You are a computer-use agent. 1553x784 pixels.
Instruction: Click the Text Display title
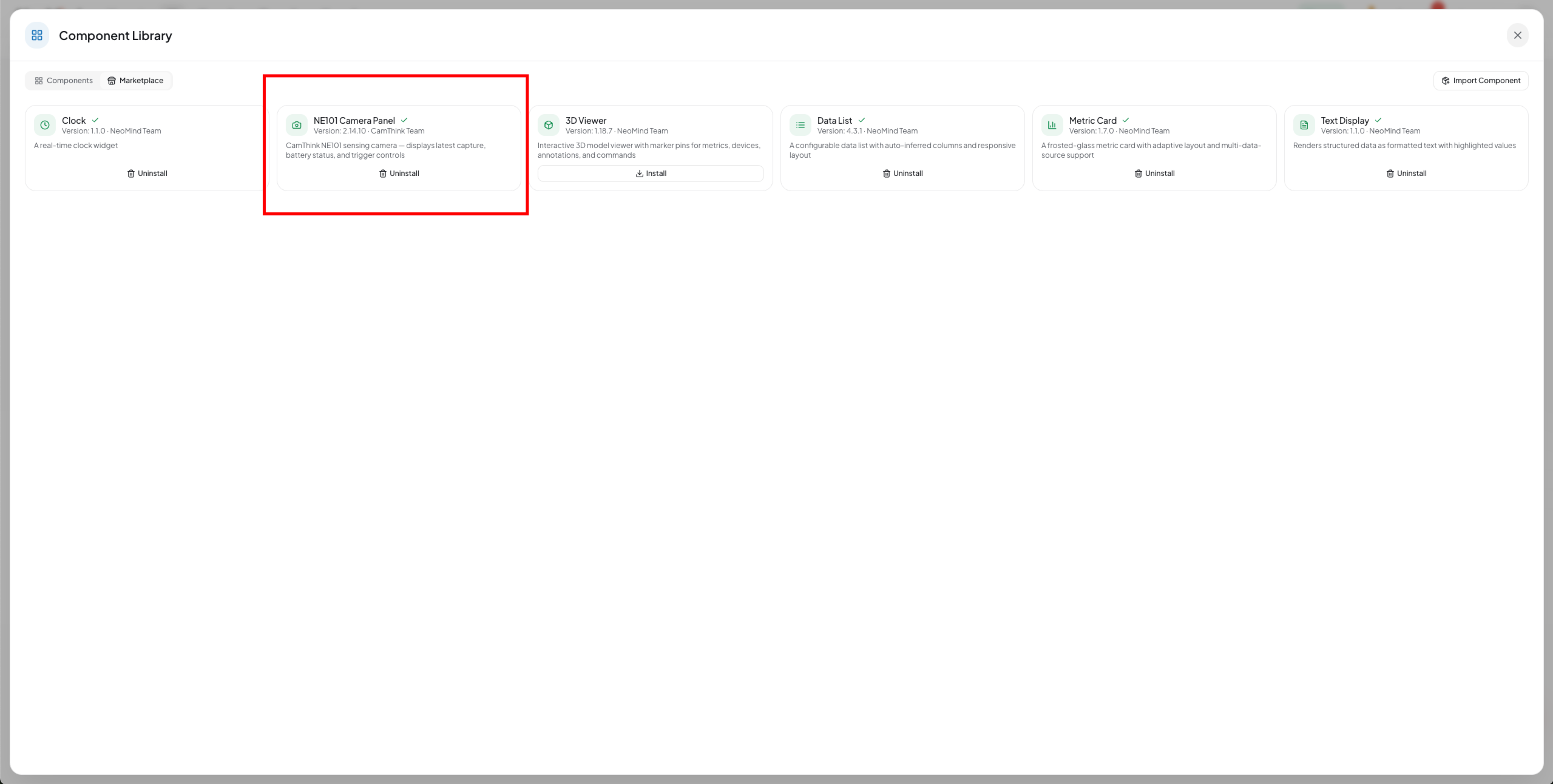click(x=1345, y=121)
